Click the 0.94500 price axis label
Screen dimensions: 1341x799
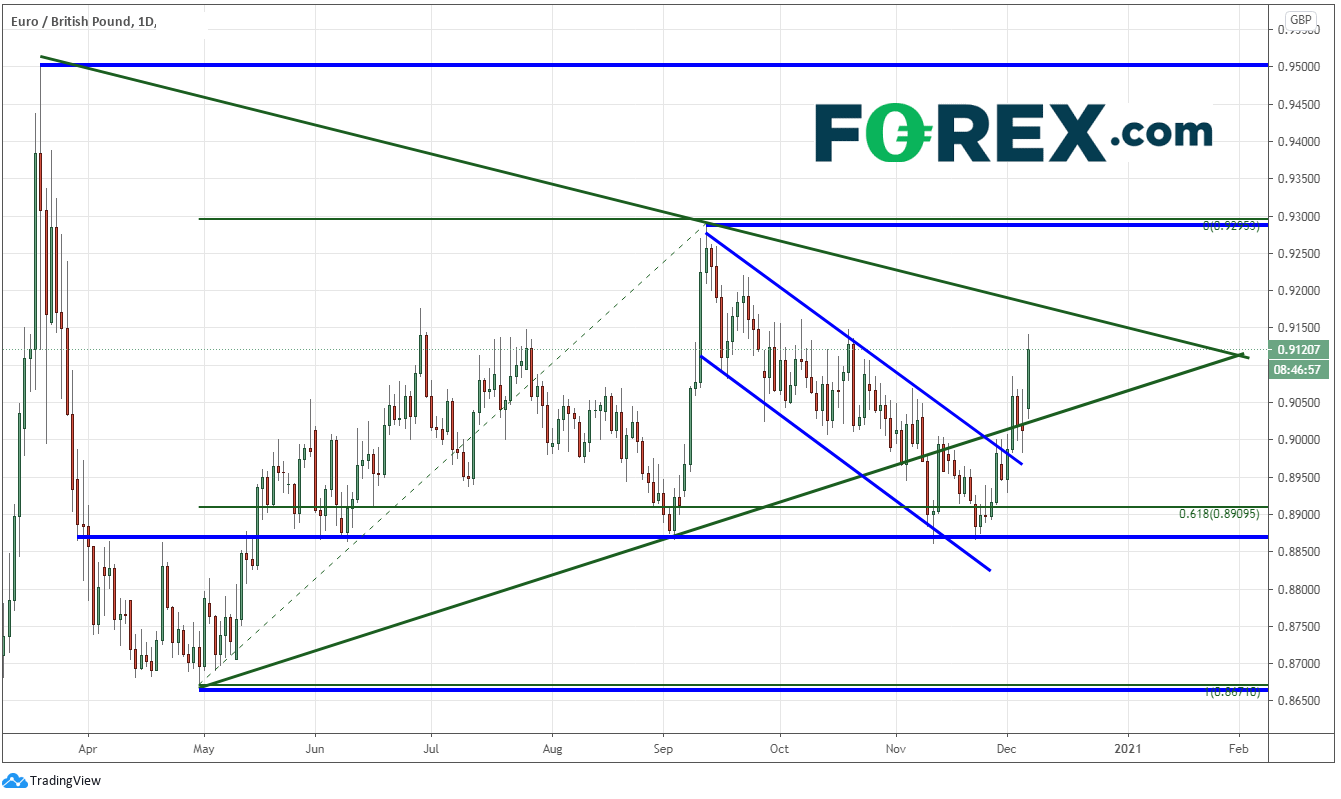click(x=1297, y=105)
